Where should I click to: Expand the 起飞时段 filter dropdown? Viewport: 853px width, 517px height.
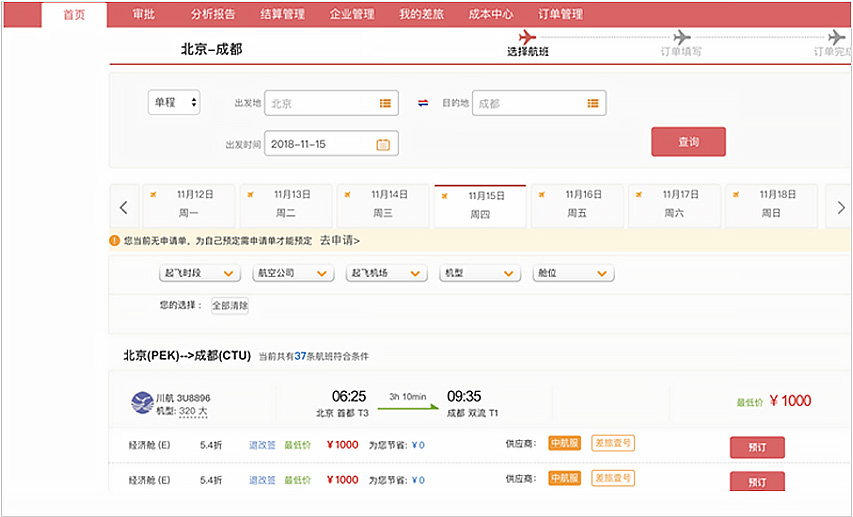pyautogui.click(x=200, y=273)
